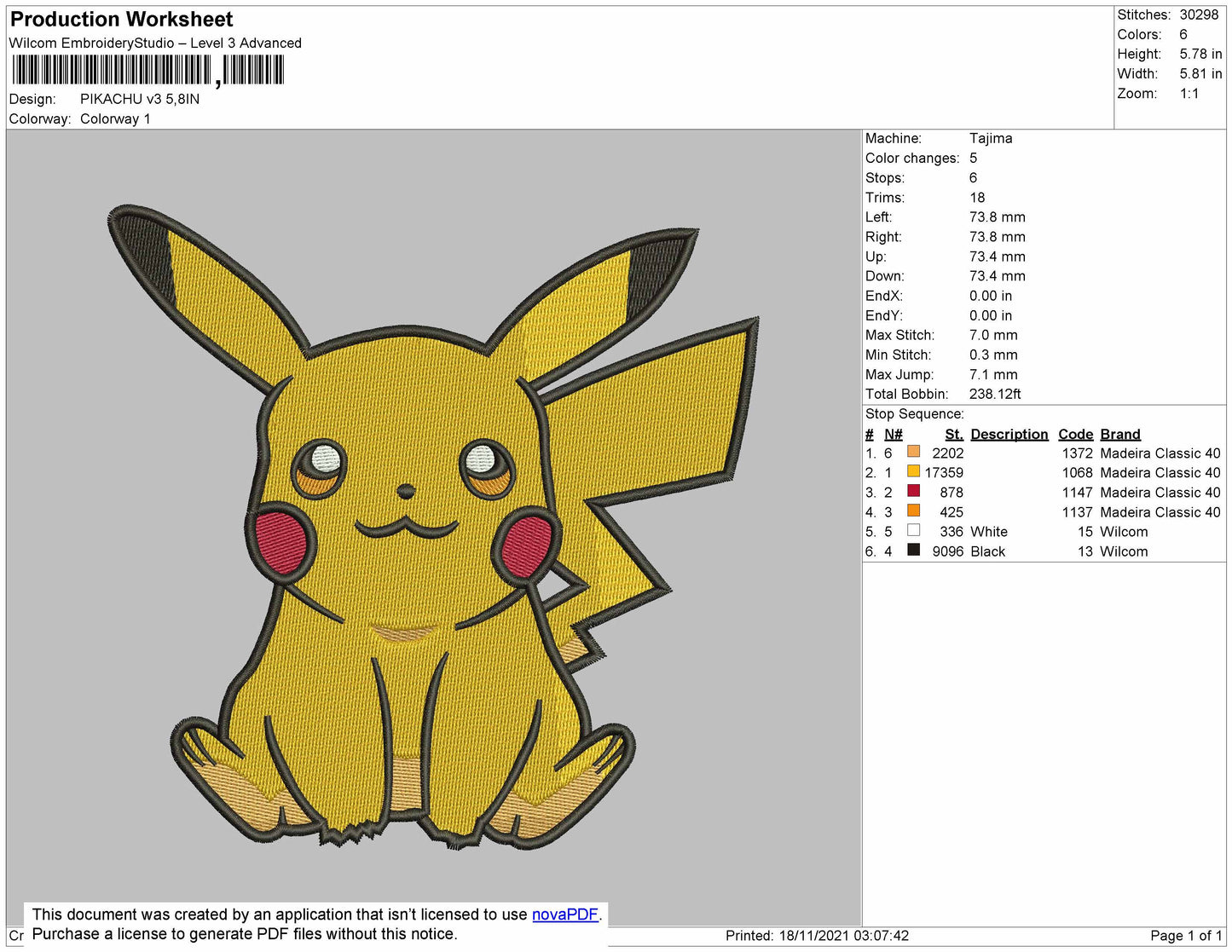The height and width of the screenshot is (952, 1232).
Task: Click the Stops value 6
Action: pyautogui.click(x=974, y=177)
